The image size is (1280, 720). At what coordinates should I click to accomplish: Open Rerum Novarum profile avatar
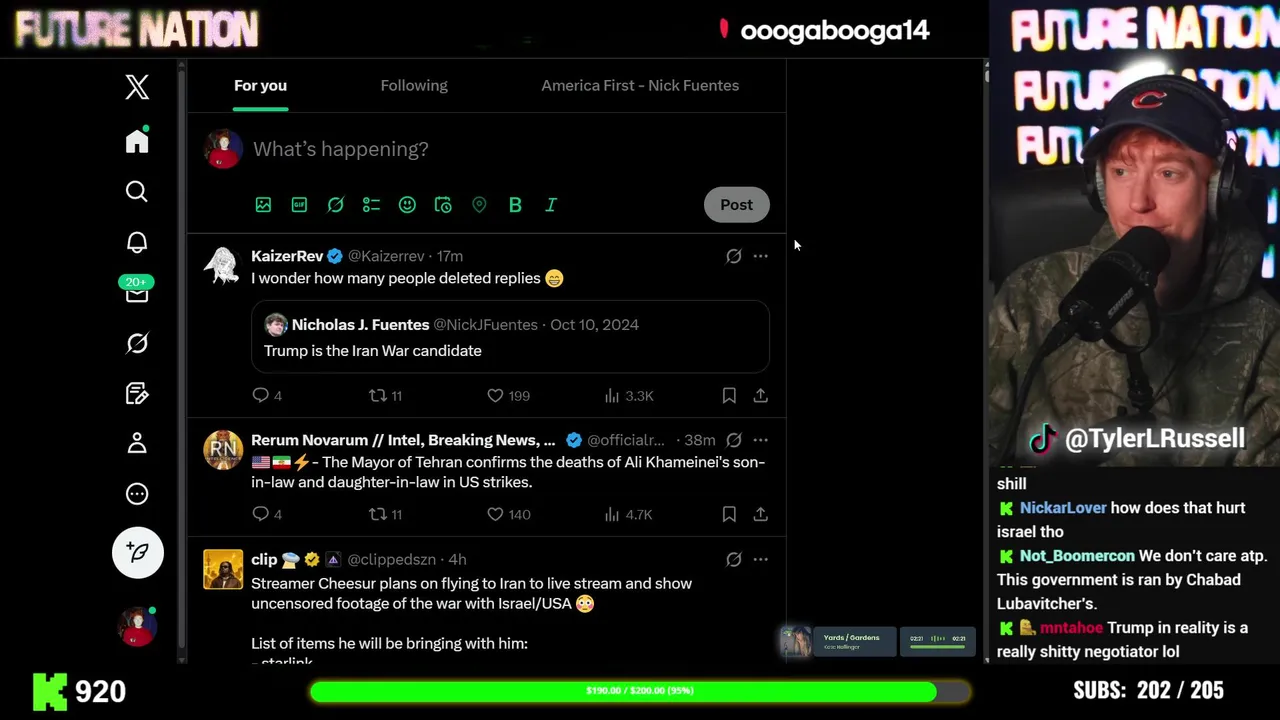coord(222,451)
